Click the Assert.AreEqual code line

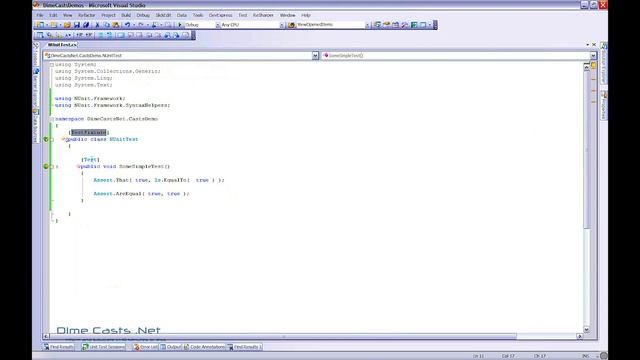pyautogui.click(x=141, y=193)
